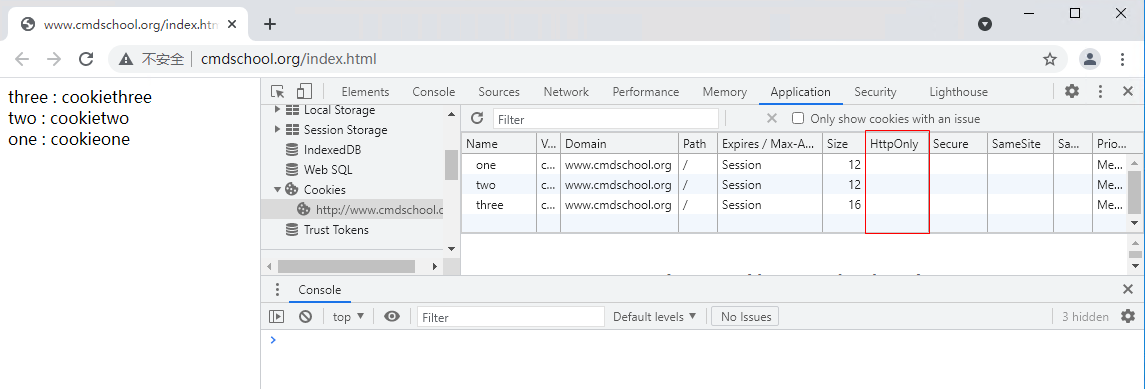The width and height of the screenshot is (1145, 389).
Task: Switch to the Elements tab
Action: tap(365, 92)
